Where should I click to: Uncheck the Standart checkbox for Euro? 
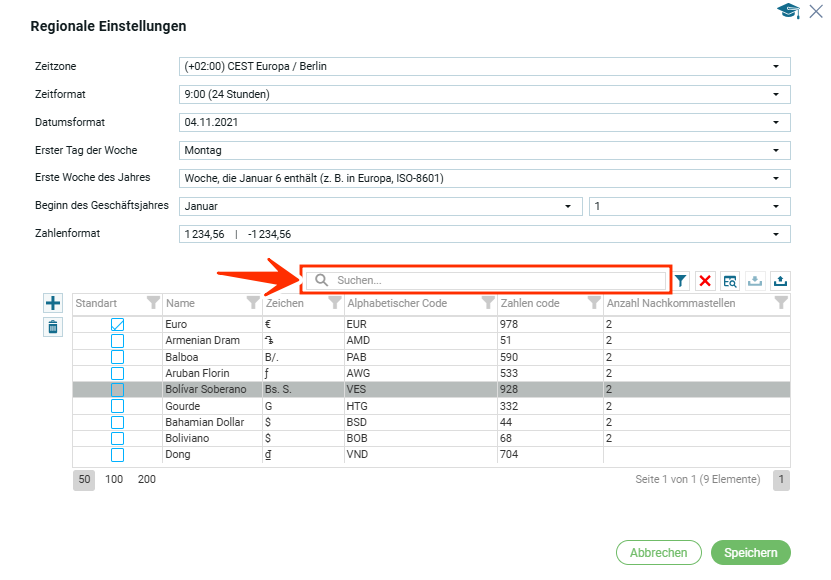(117, 325)
